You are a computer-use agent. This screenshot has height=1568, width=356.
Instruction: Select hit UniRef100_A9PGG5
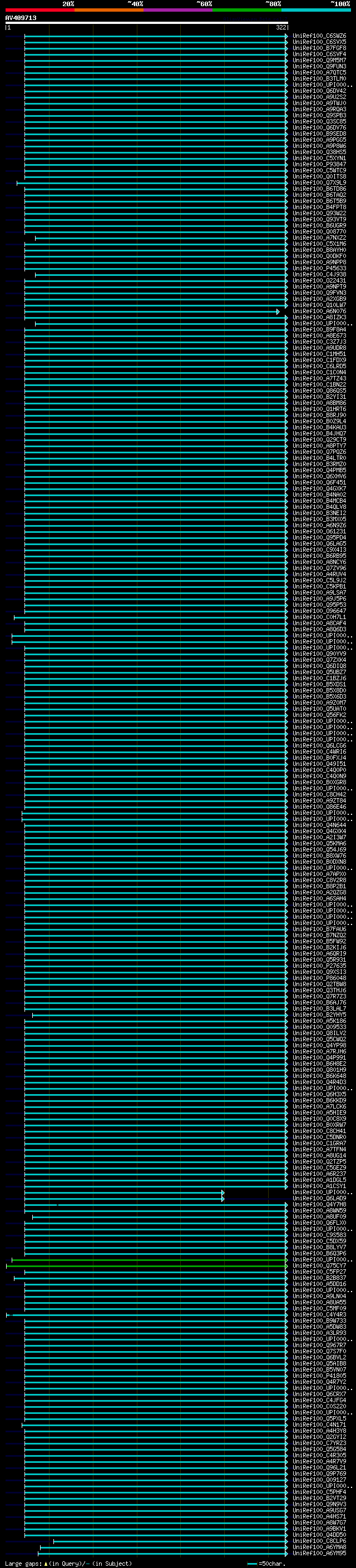(x=319, y=141)
